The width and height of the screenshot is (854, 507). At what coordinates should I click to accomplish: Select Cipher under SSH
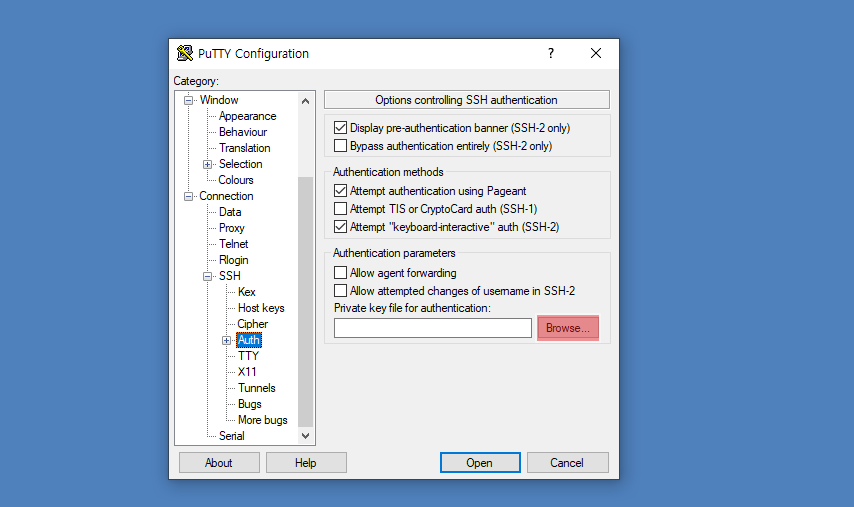click(253, 324)
